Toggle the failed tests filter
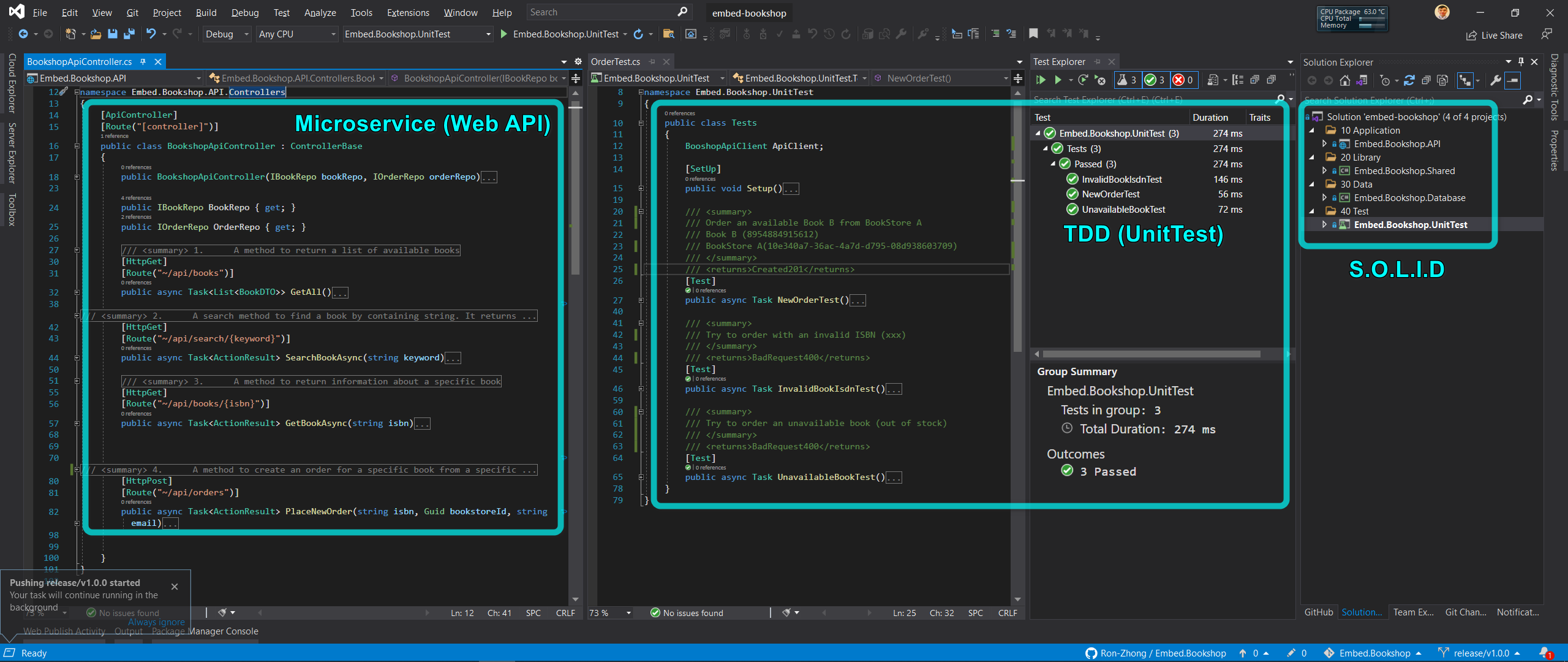 coord(1183,80)
